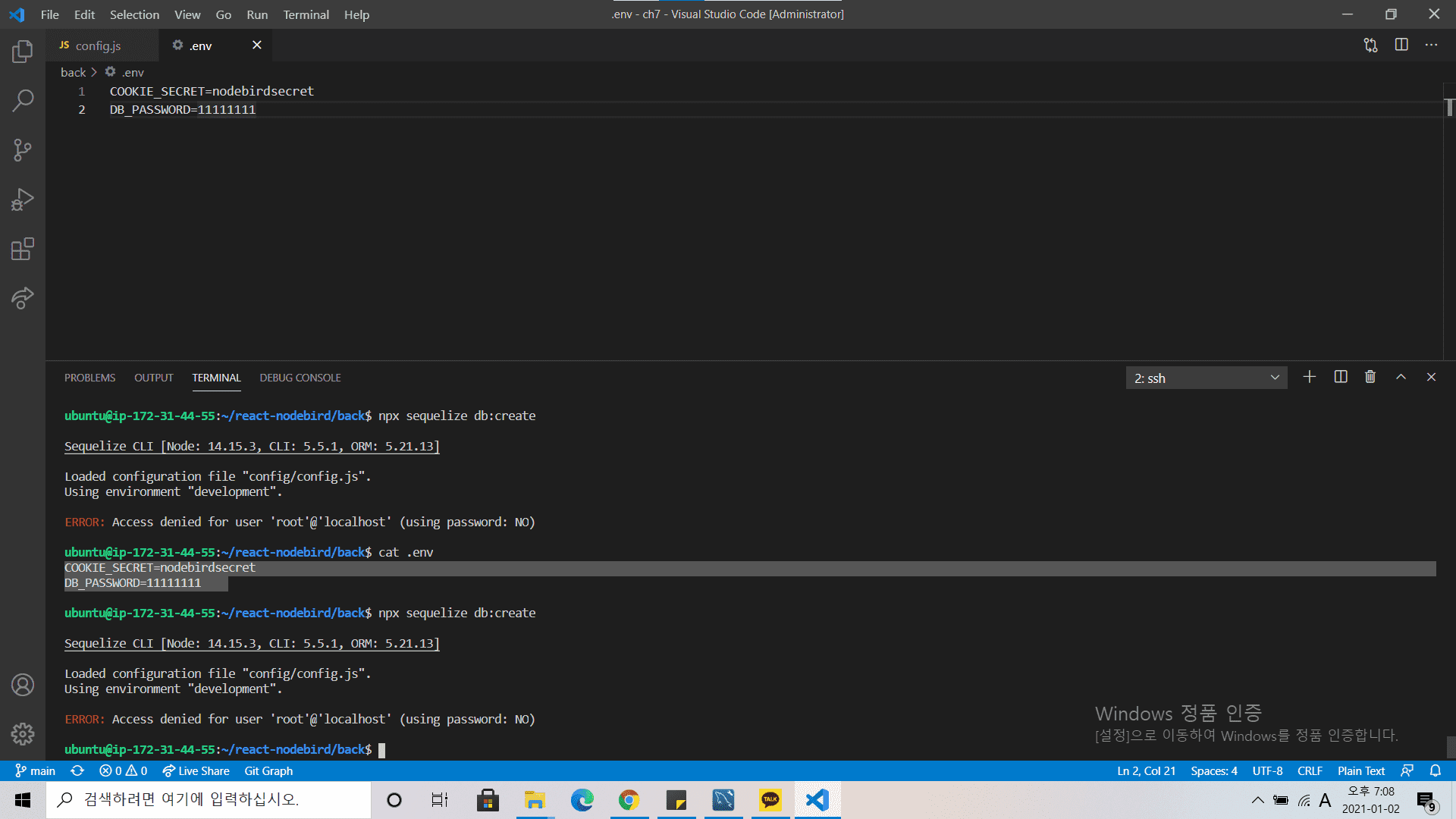The height and width of the screenshot is (819, 1456).
Task: Open Source Control view
Action: point(23,150)
